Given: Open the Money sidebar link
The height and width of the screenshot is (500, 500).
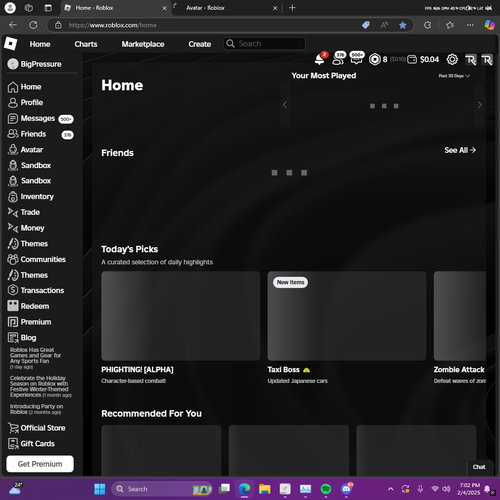Looking at the screenshot, I should (x=32, y=228).
